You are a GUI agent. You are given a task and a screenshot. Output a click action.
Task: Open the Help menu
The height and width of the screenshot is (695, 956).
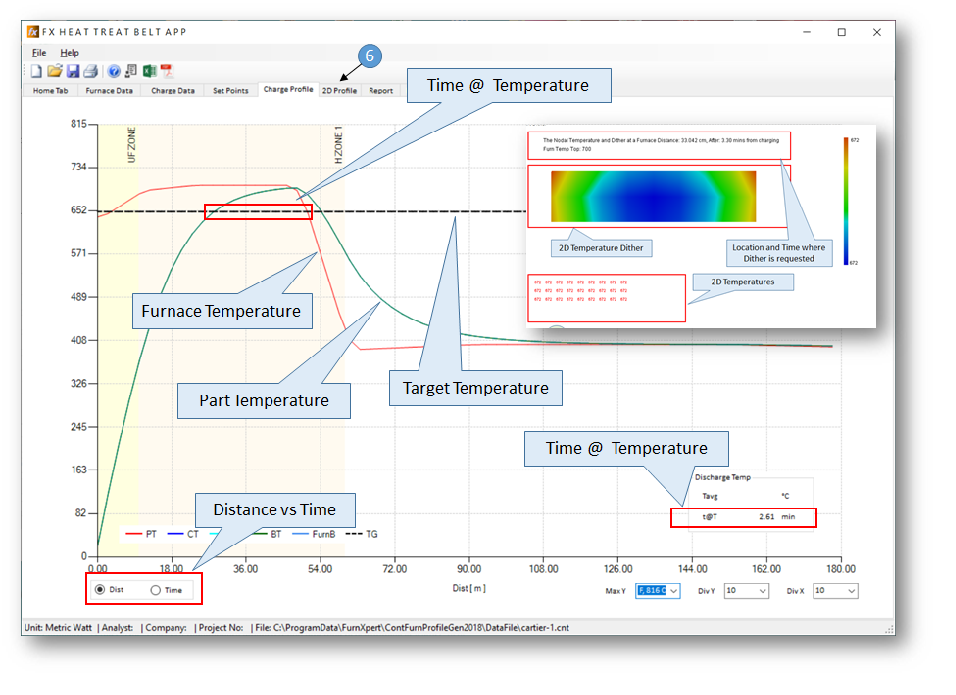pos(70,53)
